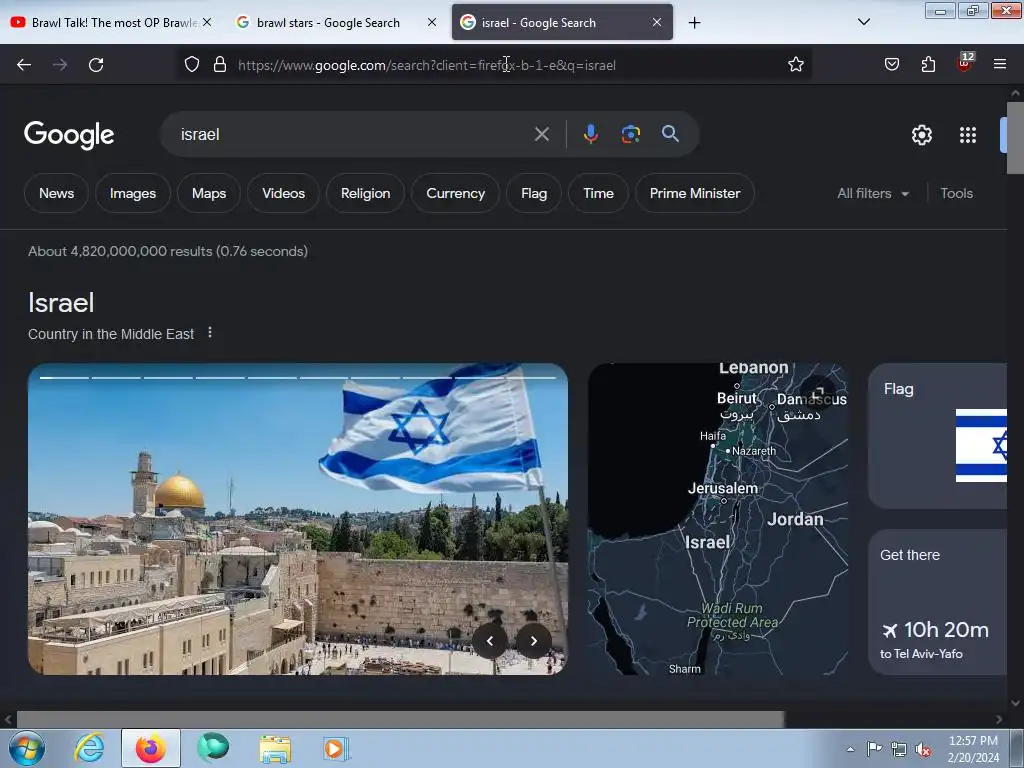Image resolution: width=1024 pixels, height=768 pixels.
Task: Bookmark this page with the star
Action: point(795,65)
